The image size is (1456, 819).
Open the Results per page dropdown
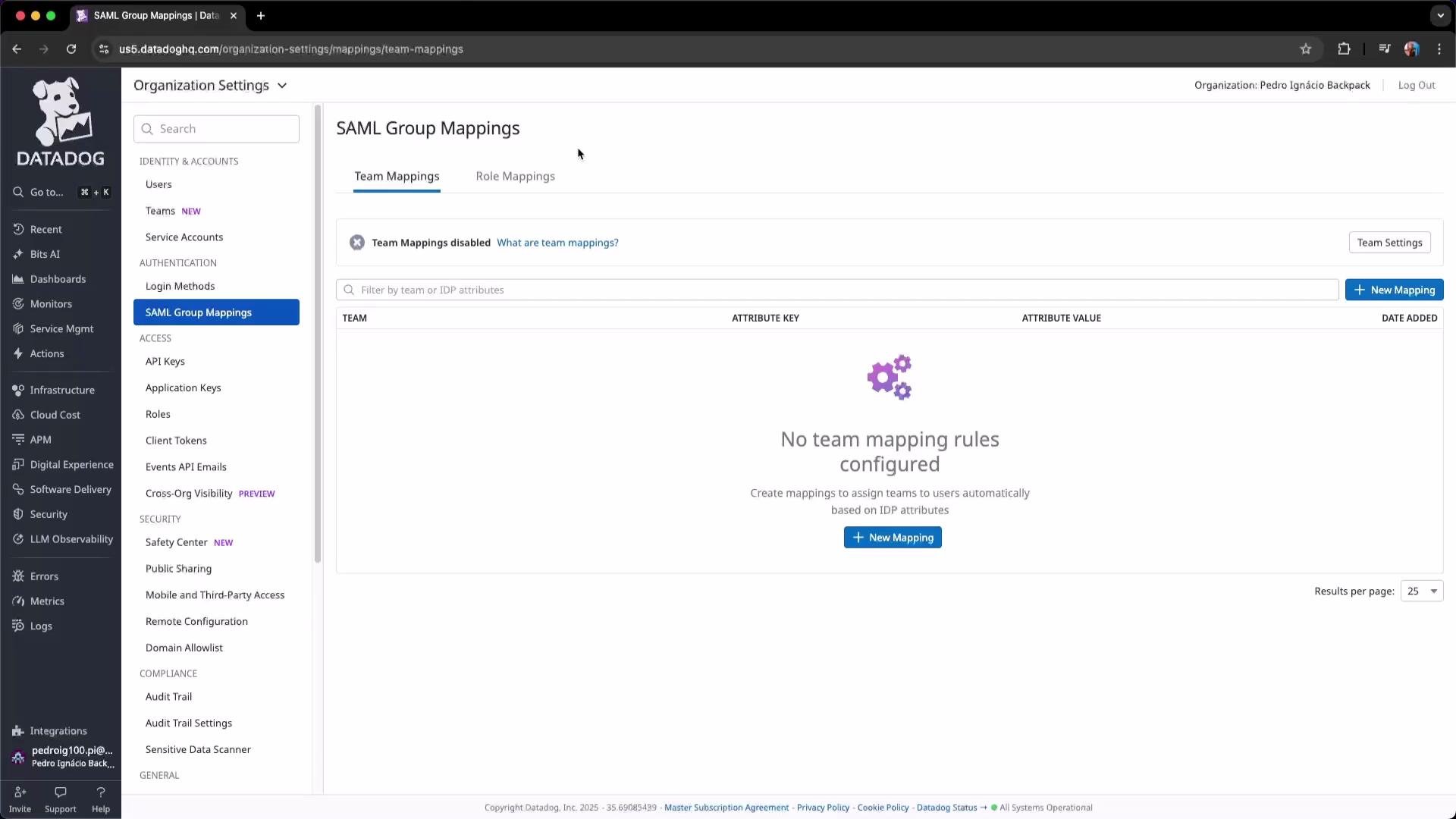tap(1422, 591)
